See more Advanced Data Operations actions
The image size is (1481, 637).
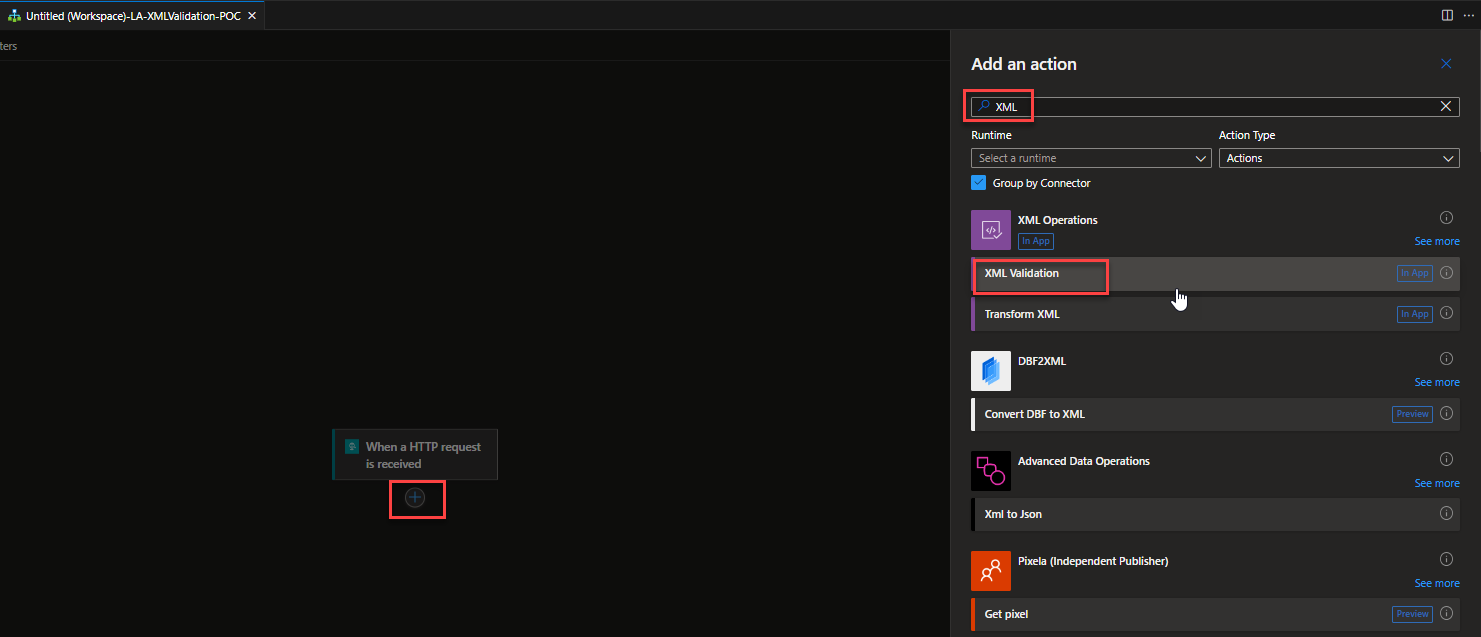pos(1436,483)
